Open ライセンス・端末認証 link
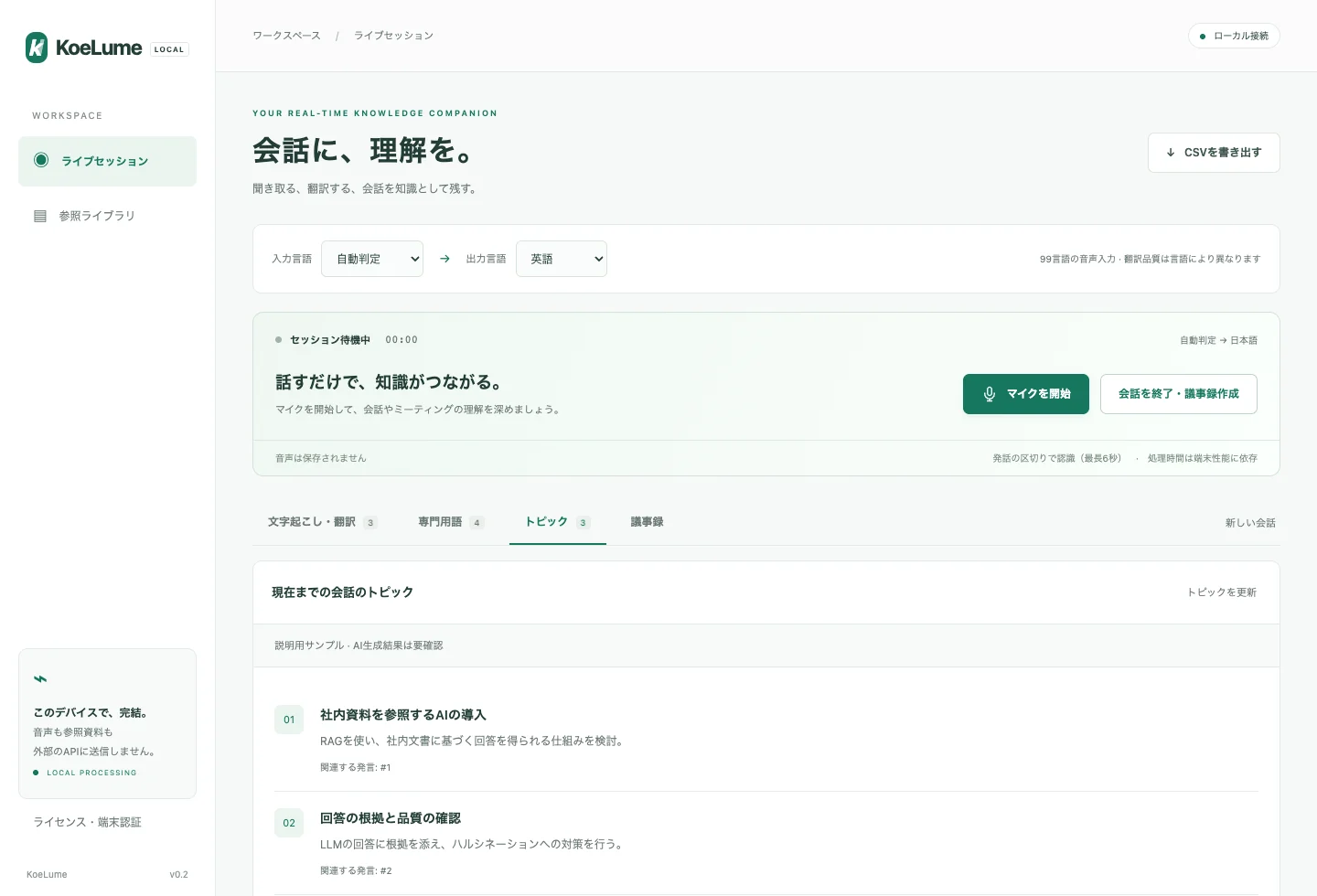1317x896 pixels. (x=88, y=822)
